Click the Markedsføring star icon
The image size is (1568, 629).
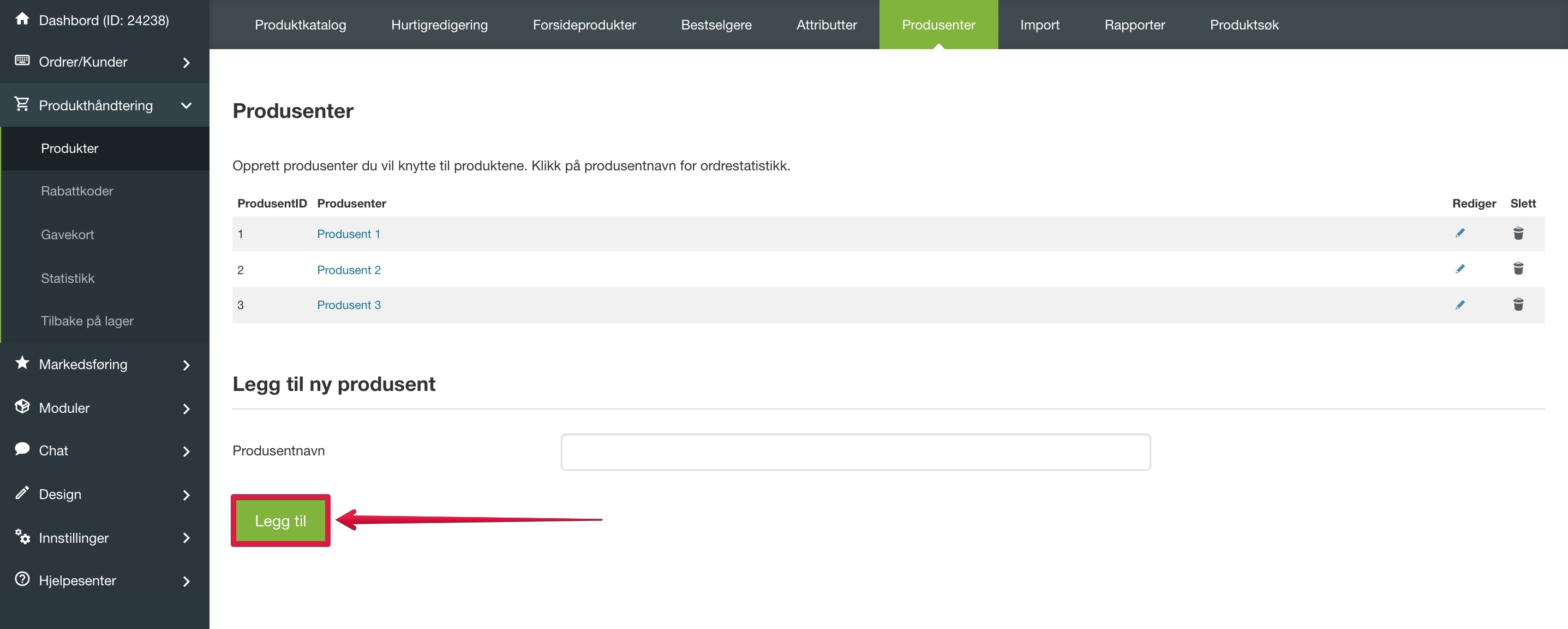tap(22, 363)
